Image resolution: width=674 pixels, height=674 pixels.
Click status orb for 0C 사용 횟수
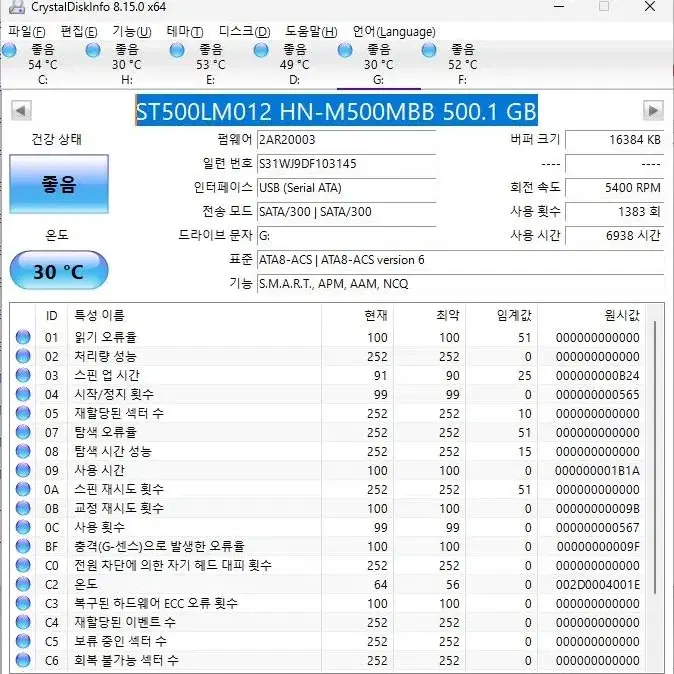click(23, 527)
